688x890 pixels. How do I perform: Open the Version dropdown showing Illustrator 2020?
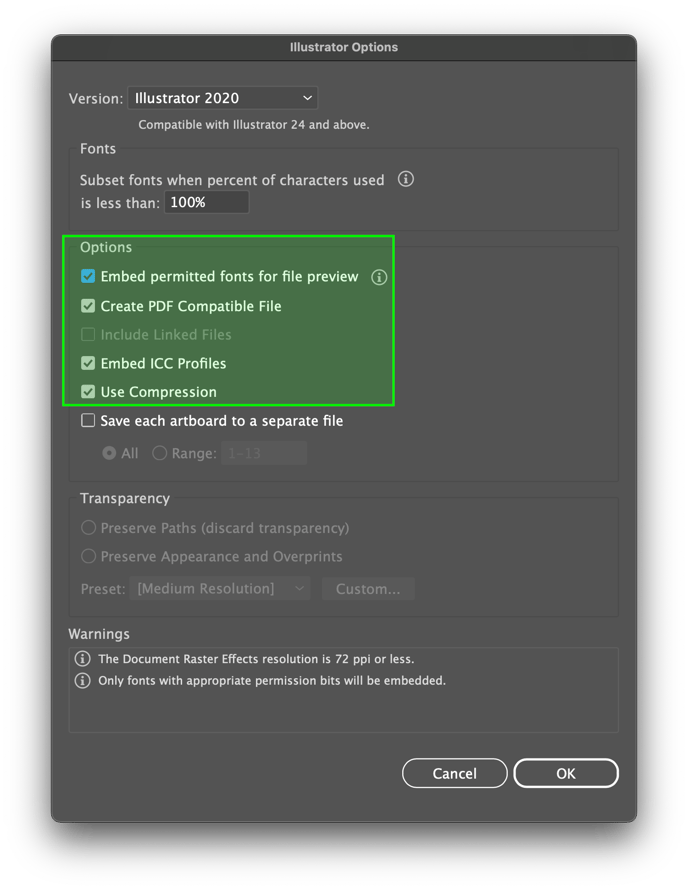pyautogui.click(x=222, y=98)
